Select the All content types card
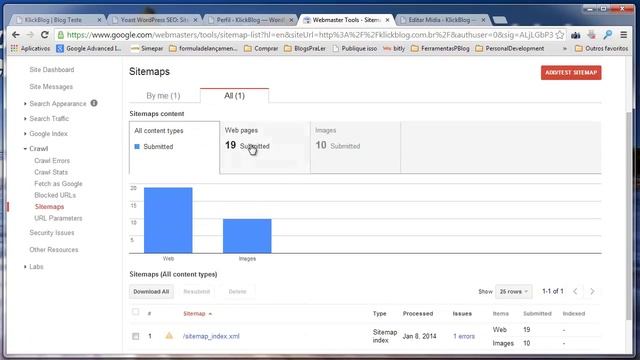Screen dimensions: 640x360 click(174, 147)
